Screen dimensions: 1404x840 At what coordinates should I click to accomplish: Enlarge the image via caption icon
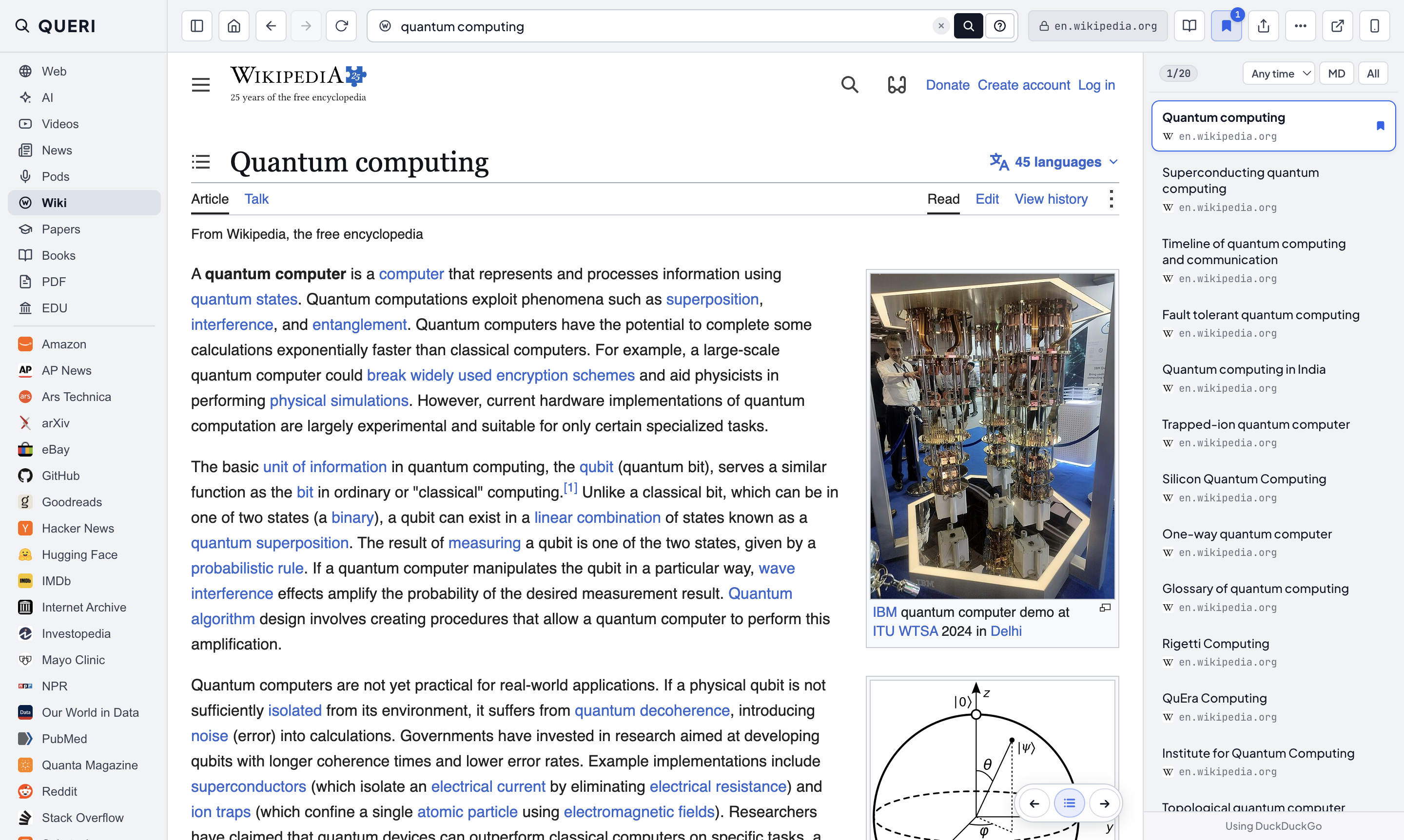point(1105,608)
